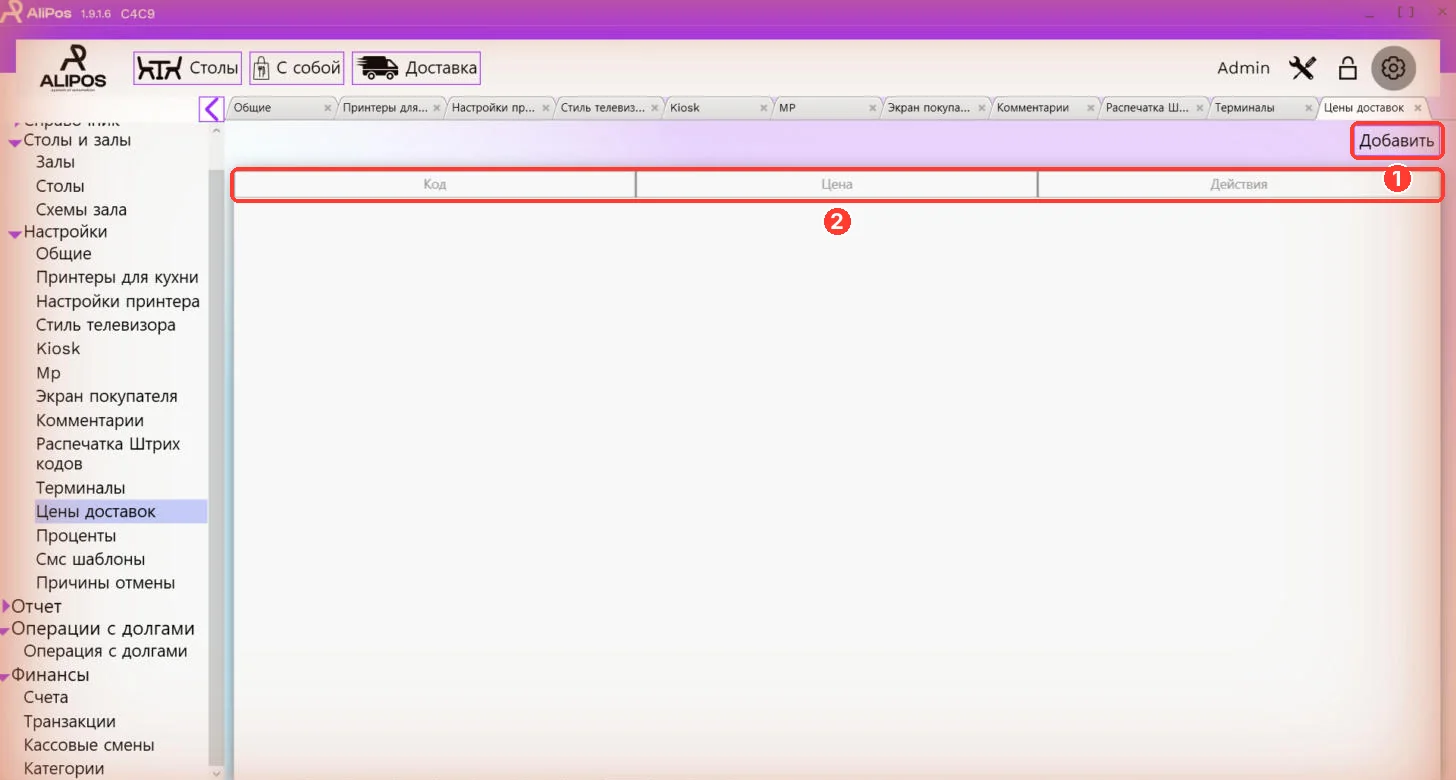Click the Добавить button

1396,141
